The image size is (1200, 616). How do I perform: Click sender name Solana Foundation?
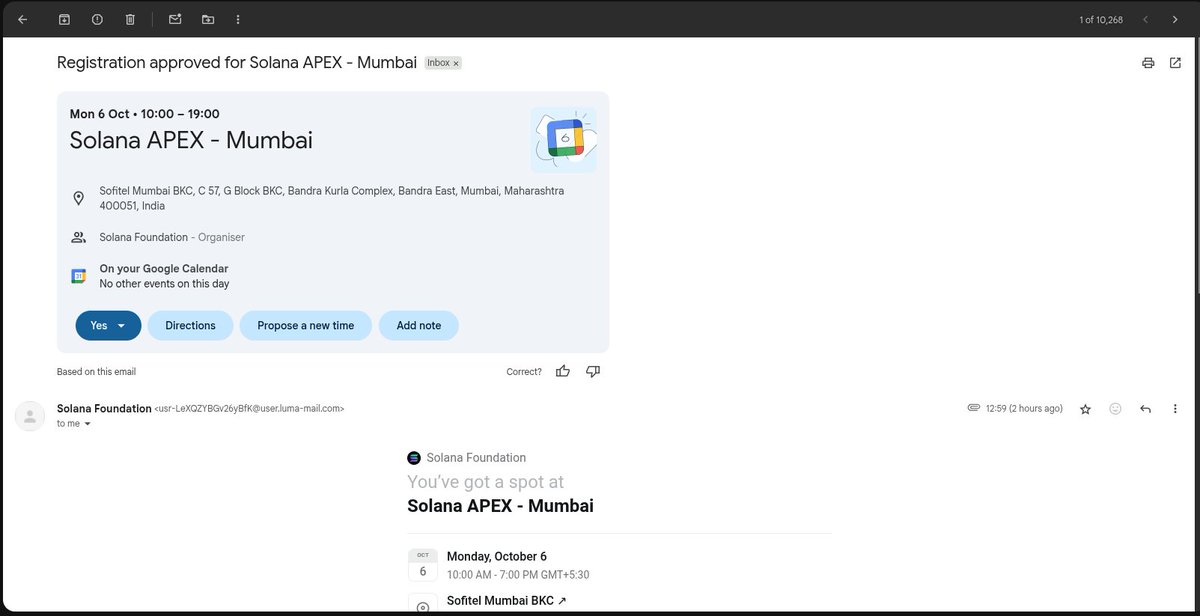point(104,408)
